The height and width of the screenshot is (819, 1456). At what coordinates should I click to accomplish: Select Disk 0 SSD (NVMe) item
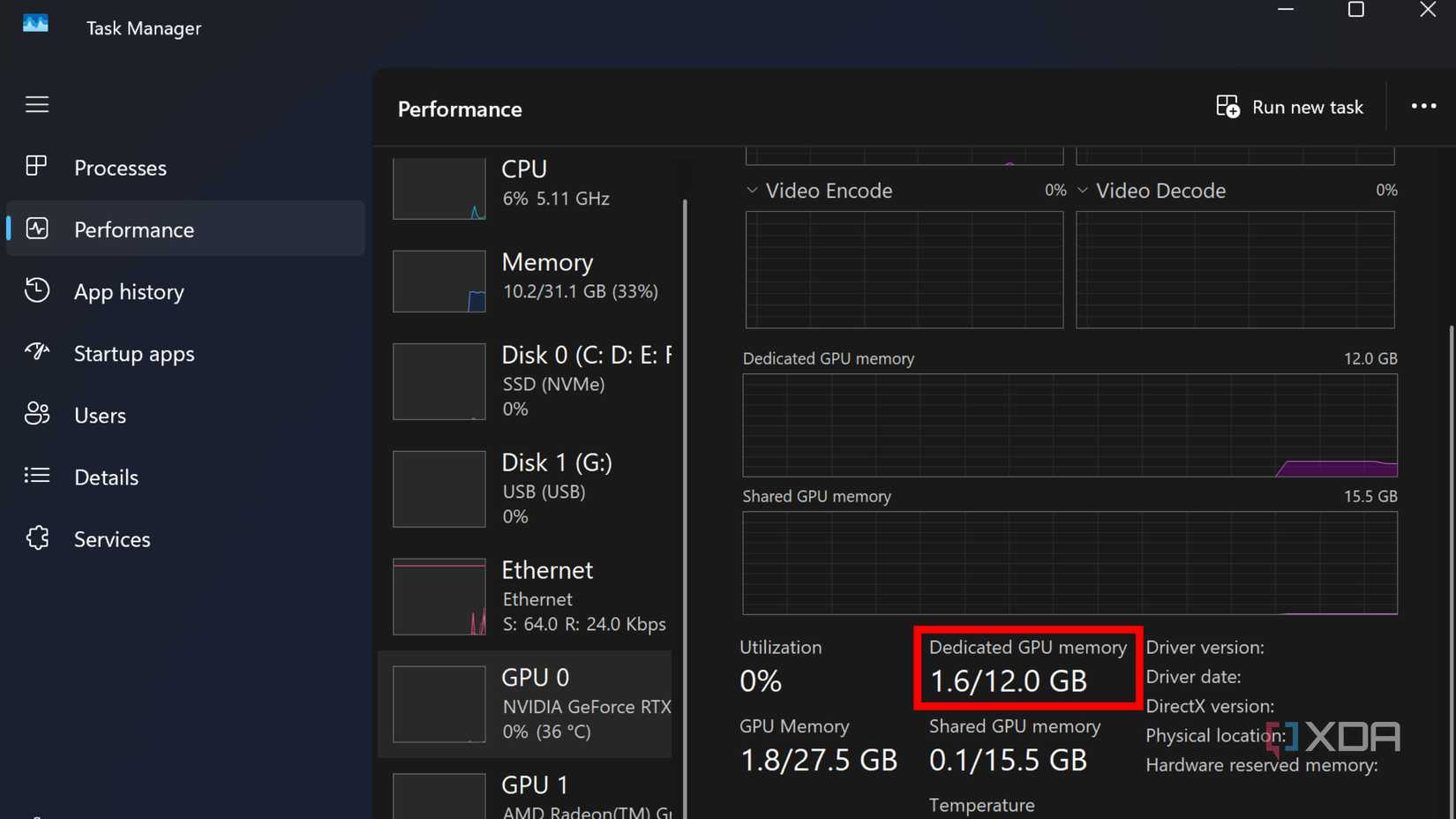coord(526,381)
